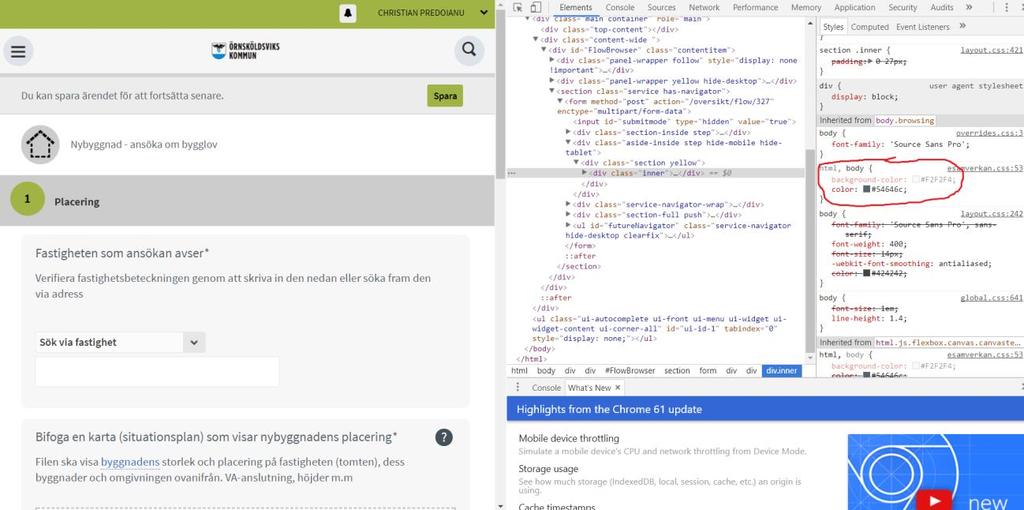Open the hamburger menu button

click(18, 52)
